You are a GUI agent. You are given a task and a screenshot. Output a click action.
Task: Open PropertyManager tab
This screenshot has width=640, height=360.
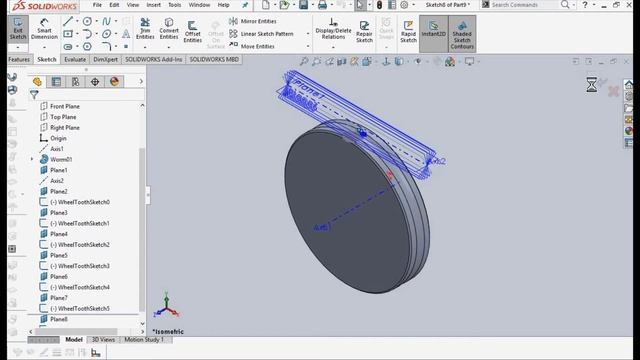pos(56,82)
